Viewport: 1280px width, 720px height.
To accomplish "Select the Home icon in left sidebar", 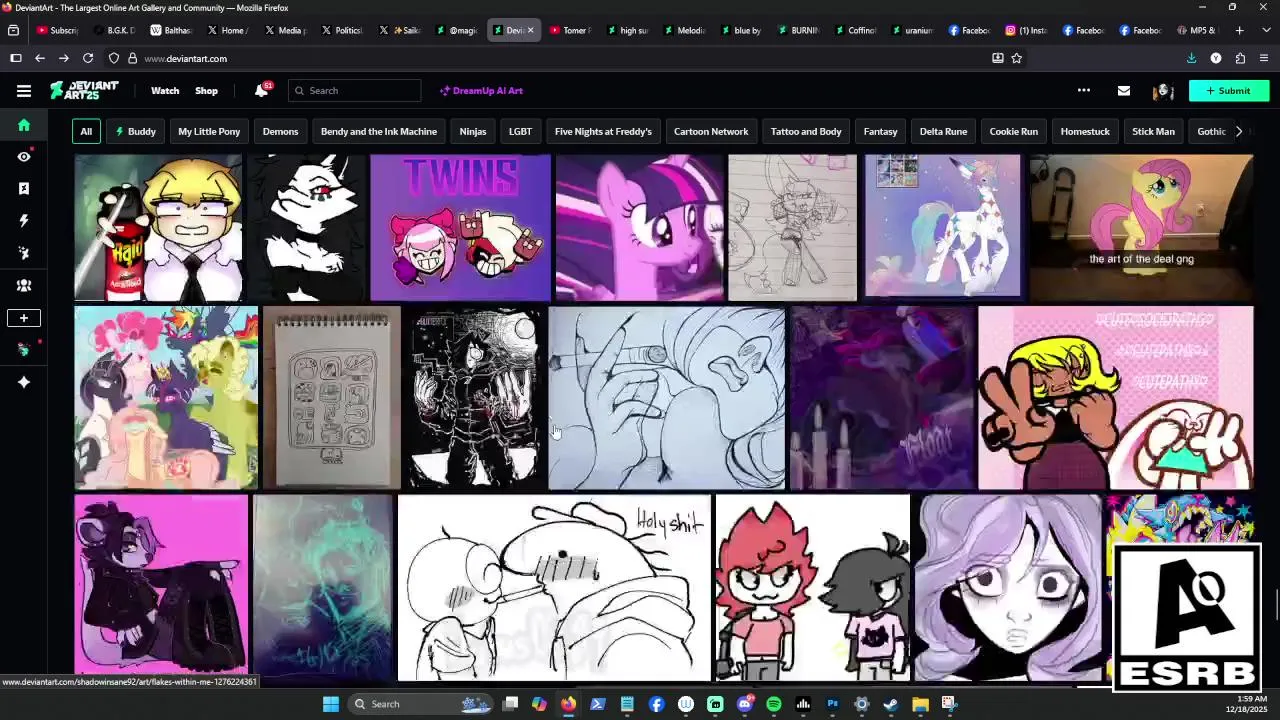I will 24,125.
